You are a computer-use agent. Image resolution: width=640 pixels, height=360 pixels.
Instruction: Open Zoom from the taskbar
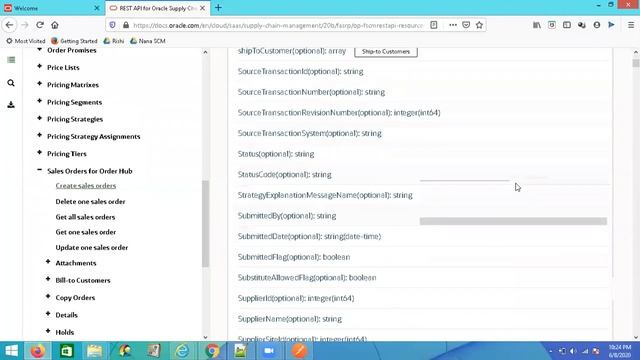point(269,351)
